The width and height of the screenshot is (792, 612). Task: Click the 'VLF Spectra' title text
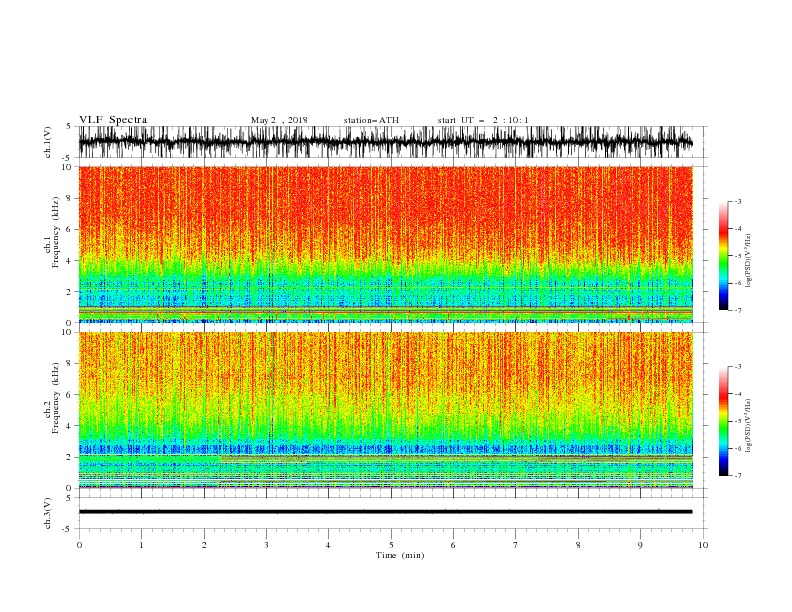pos(113,120)
